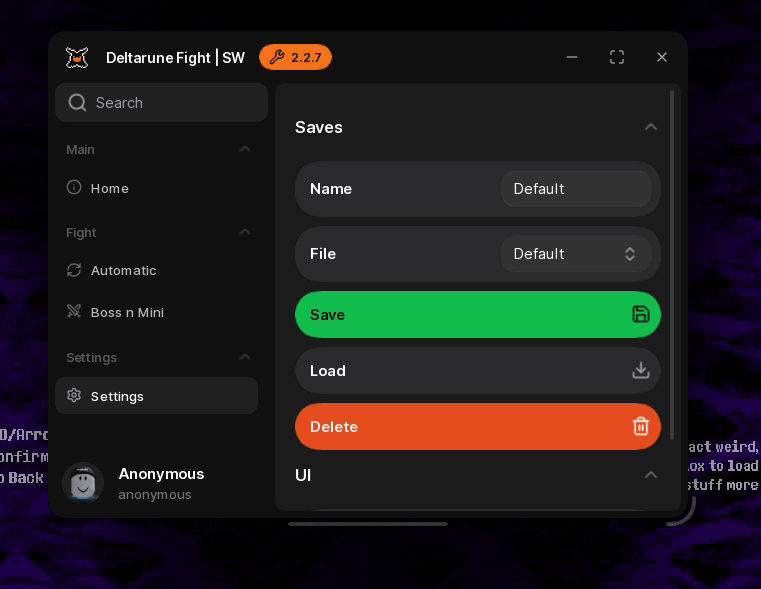This screenshot has height=589, width=761.
Task: Click the vertical scrollbar in settings panel
Action: (x=672, y=264)
